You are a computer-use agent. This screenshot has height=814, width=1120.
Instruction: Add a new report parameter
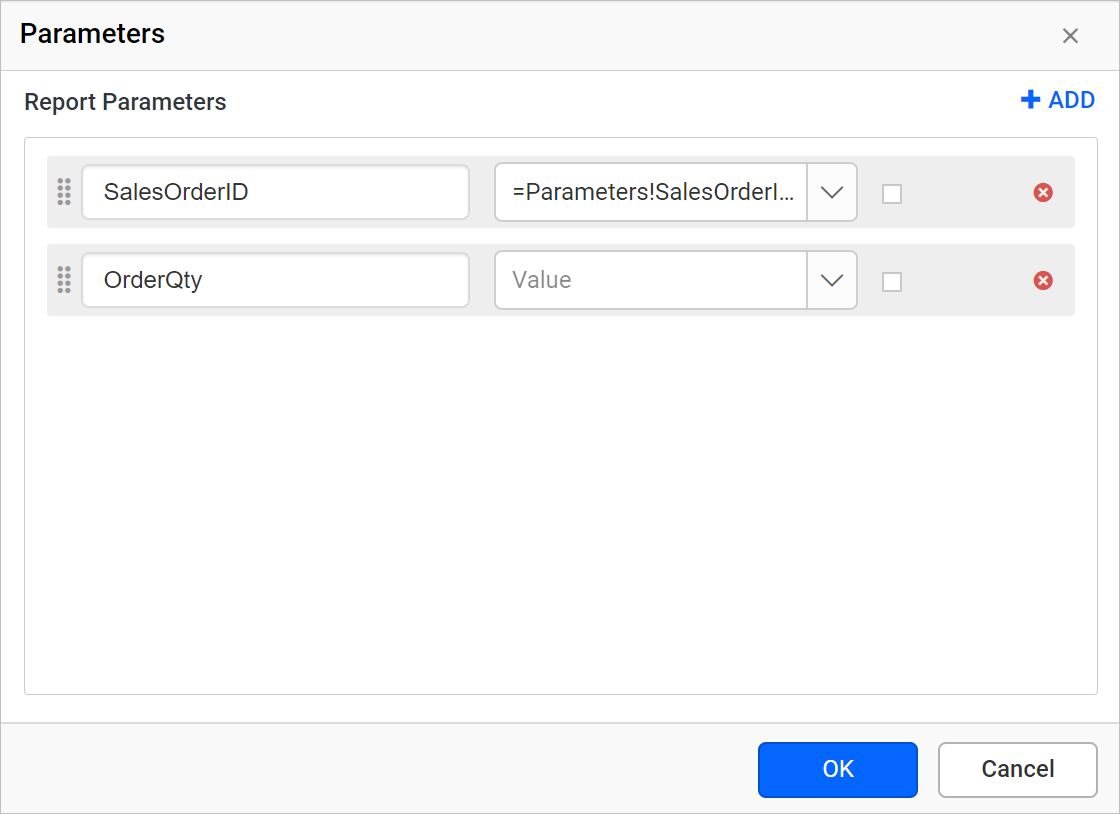click(1058, 100)
